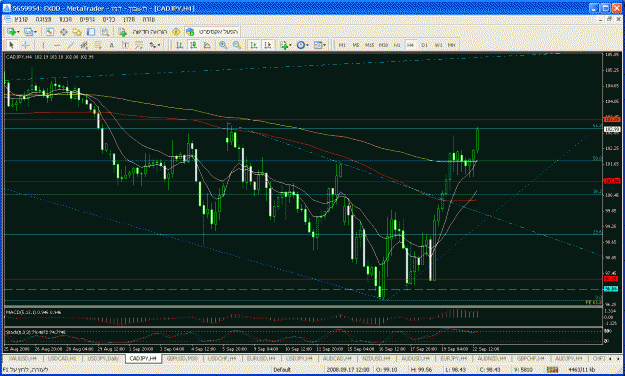Open the indicators list tool
Screen dimensions: 625x376
click(x=284, y=45)
